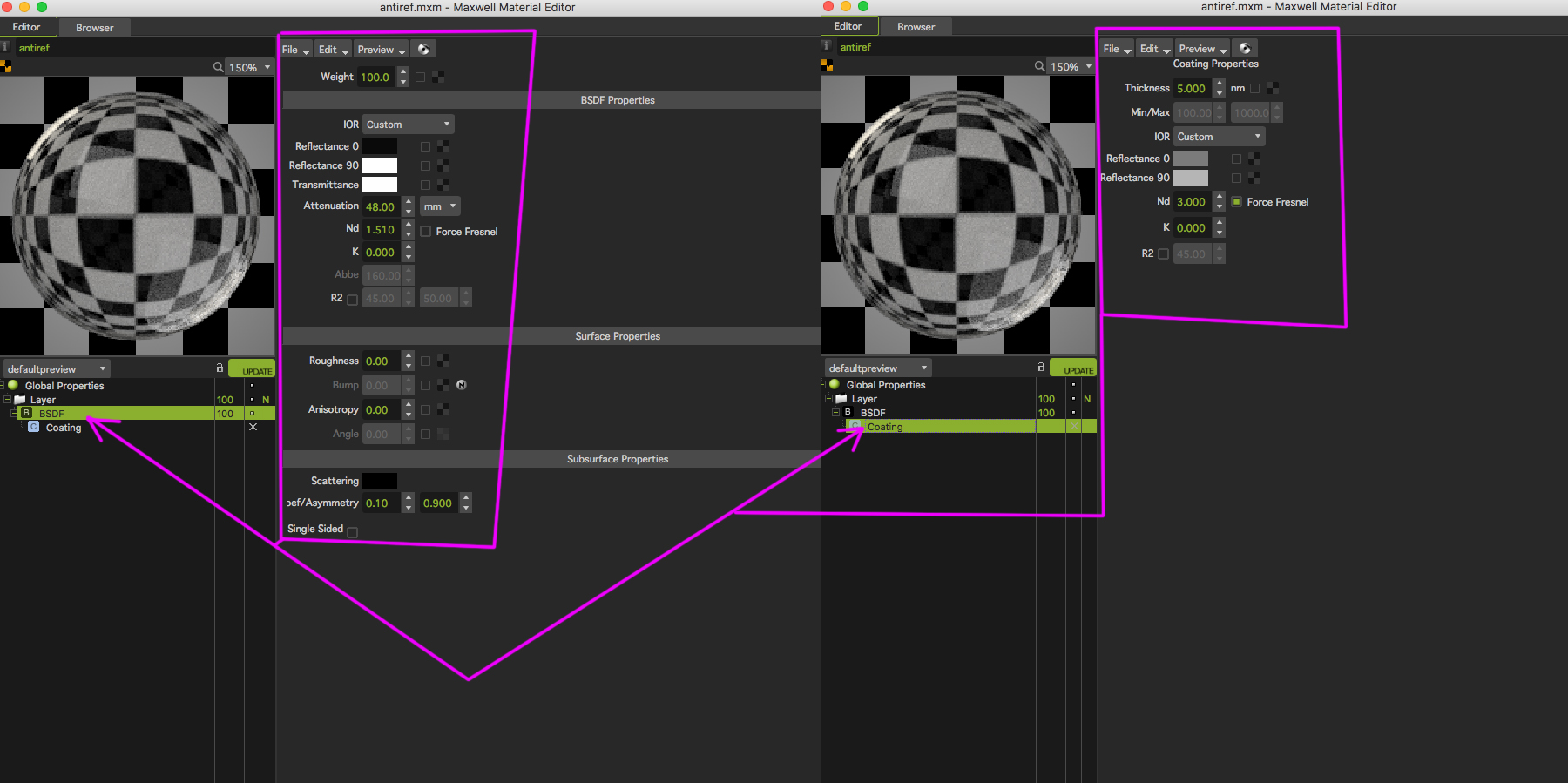This screenshot has width=1568, height=783.
Task: Uncheck the enabled Force Fresnel checkbox
Action: pos(1236,202)
